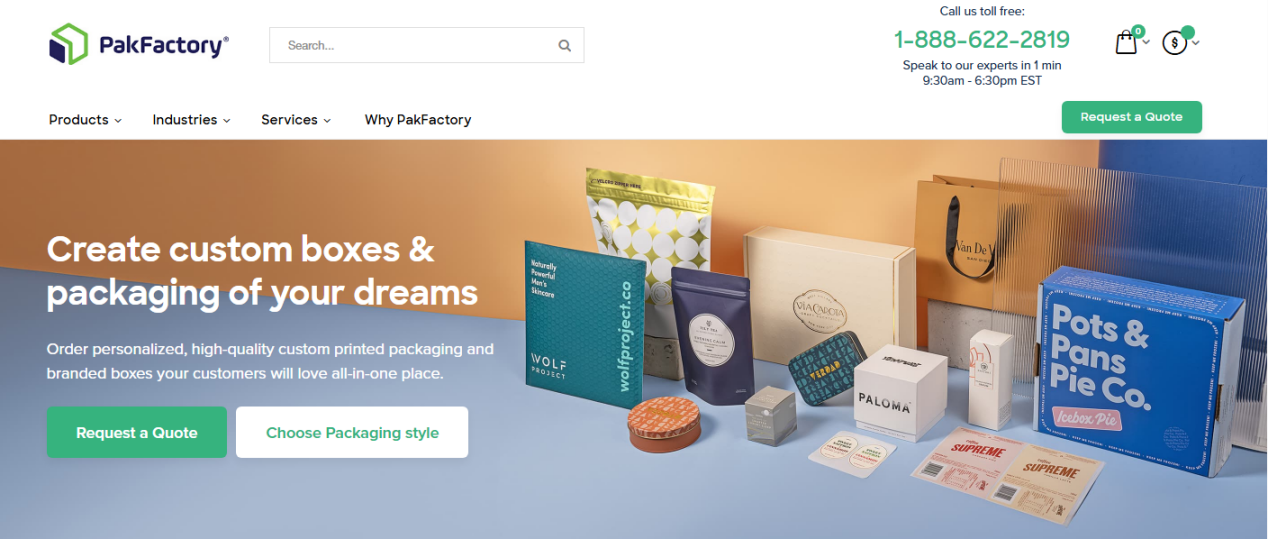Click the green dot on currency icon

pyautogui.click(x=1187, y=32)
